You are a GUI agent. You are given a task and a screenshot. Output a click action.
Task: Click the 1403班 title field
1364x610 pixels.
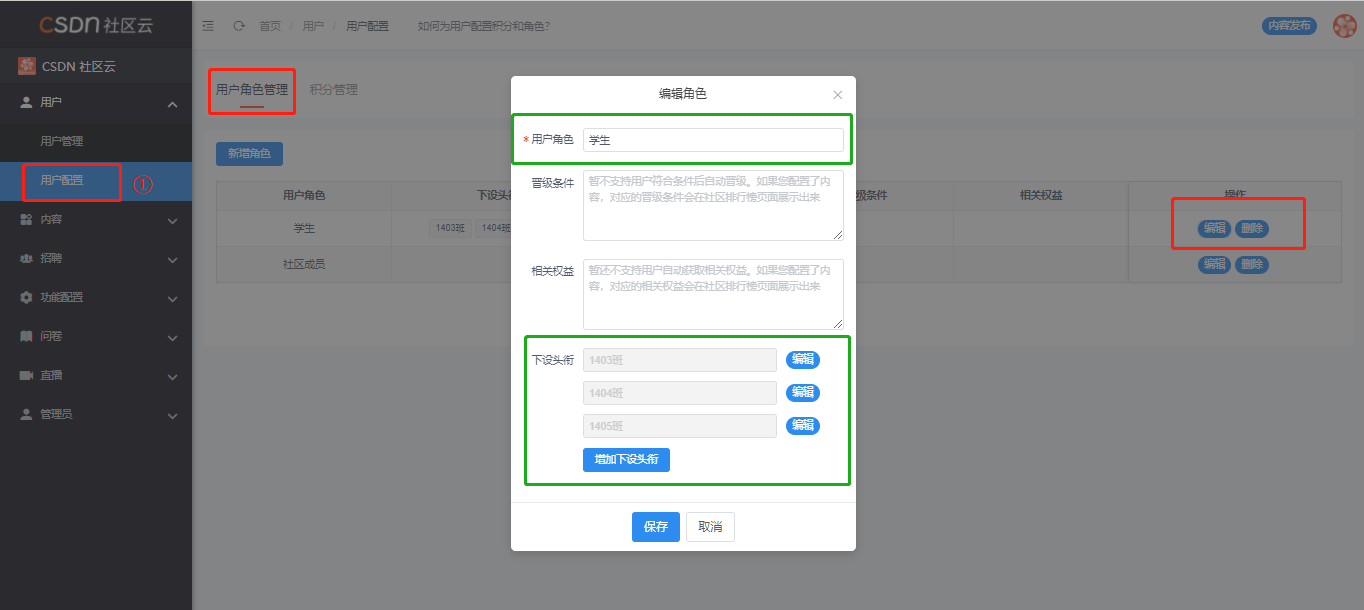coord(680,360)
